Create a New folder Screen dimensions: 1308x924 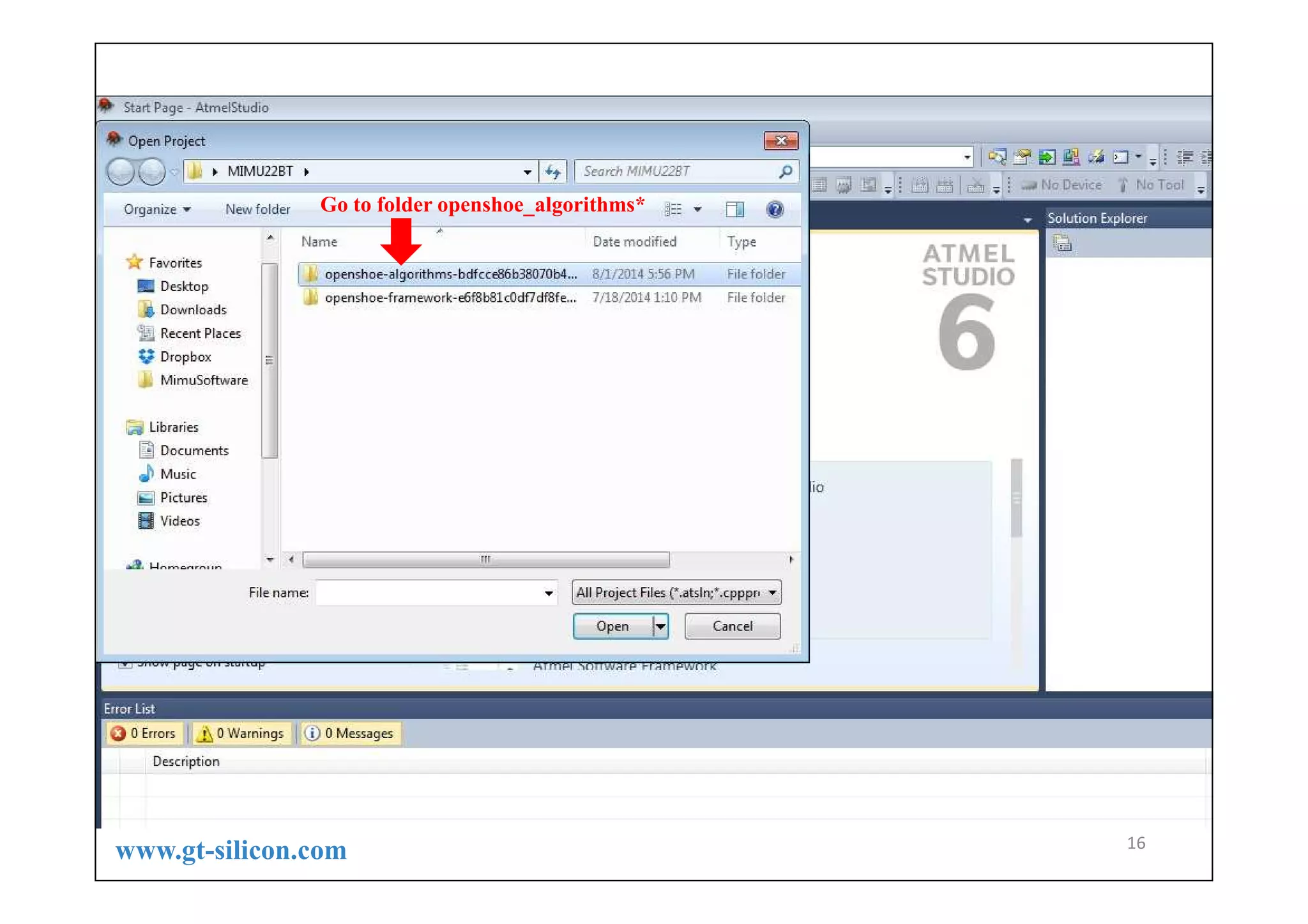coord(257,209)
